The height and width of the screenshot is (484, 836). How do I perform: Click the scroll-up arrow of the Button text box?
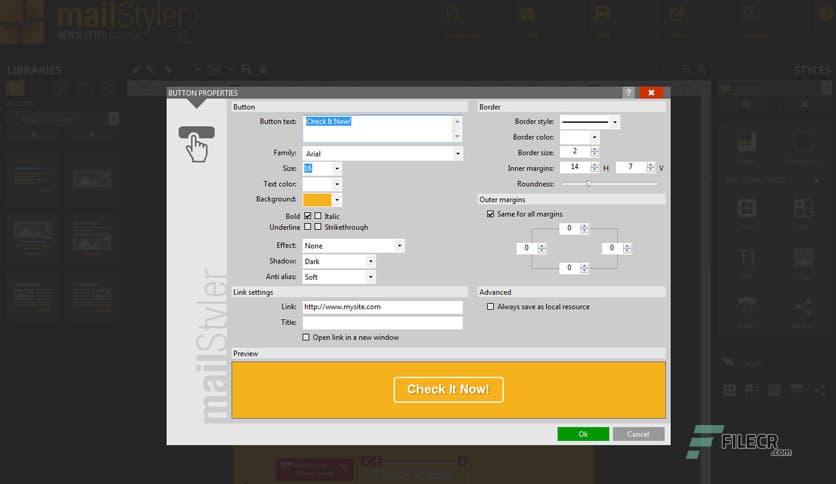pos(457,122)
